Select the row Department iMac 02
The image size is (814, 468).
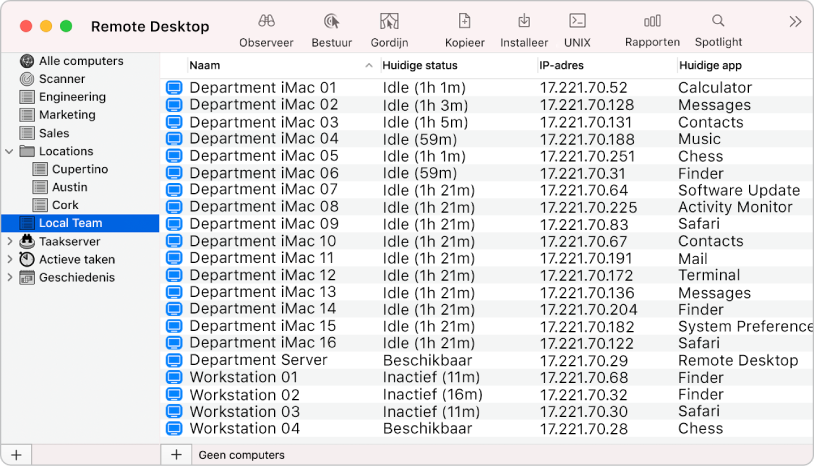pos(487,105)
